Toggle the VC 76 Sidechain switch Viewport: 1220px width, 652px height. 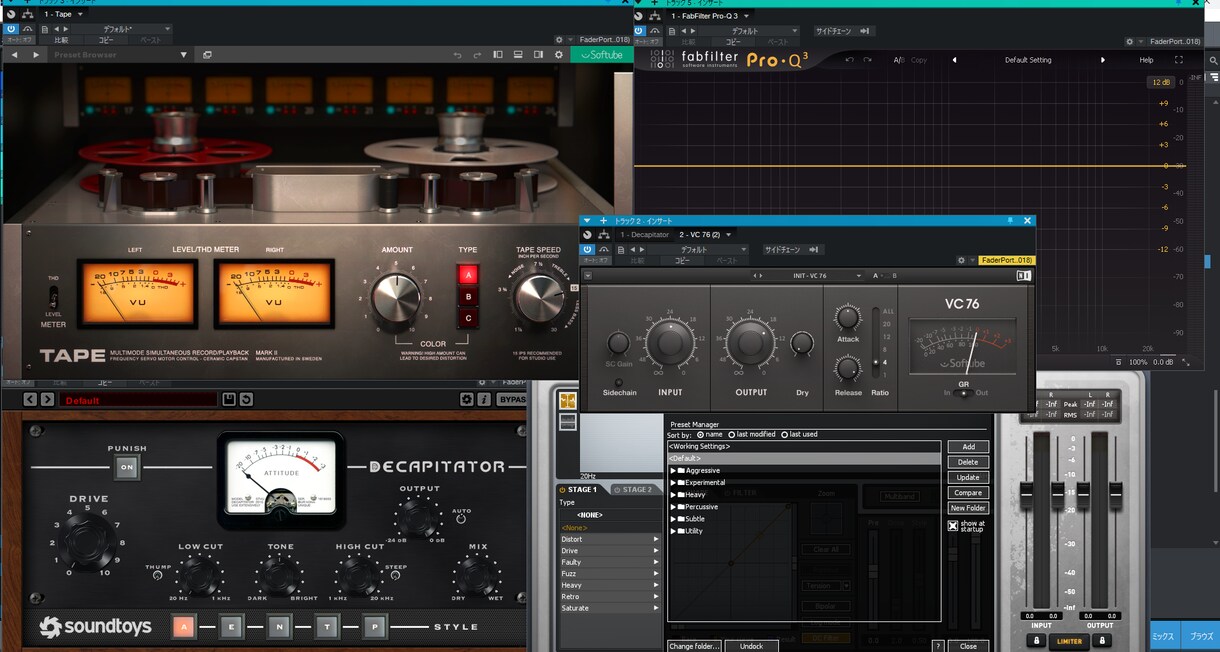point(619,382)
